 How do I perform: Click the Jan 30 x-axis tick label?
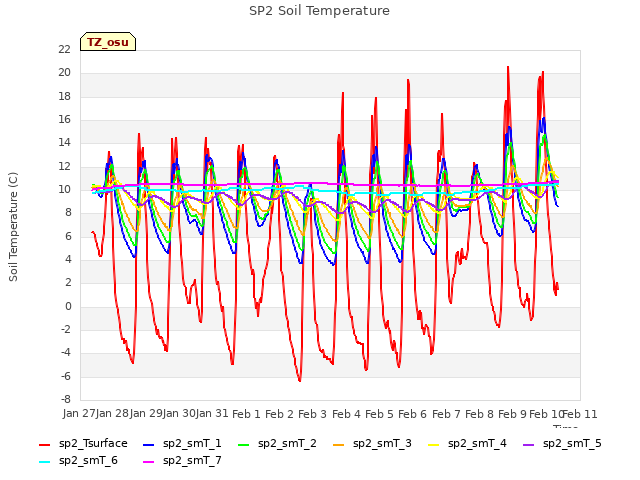tap(179, 414)
